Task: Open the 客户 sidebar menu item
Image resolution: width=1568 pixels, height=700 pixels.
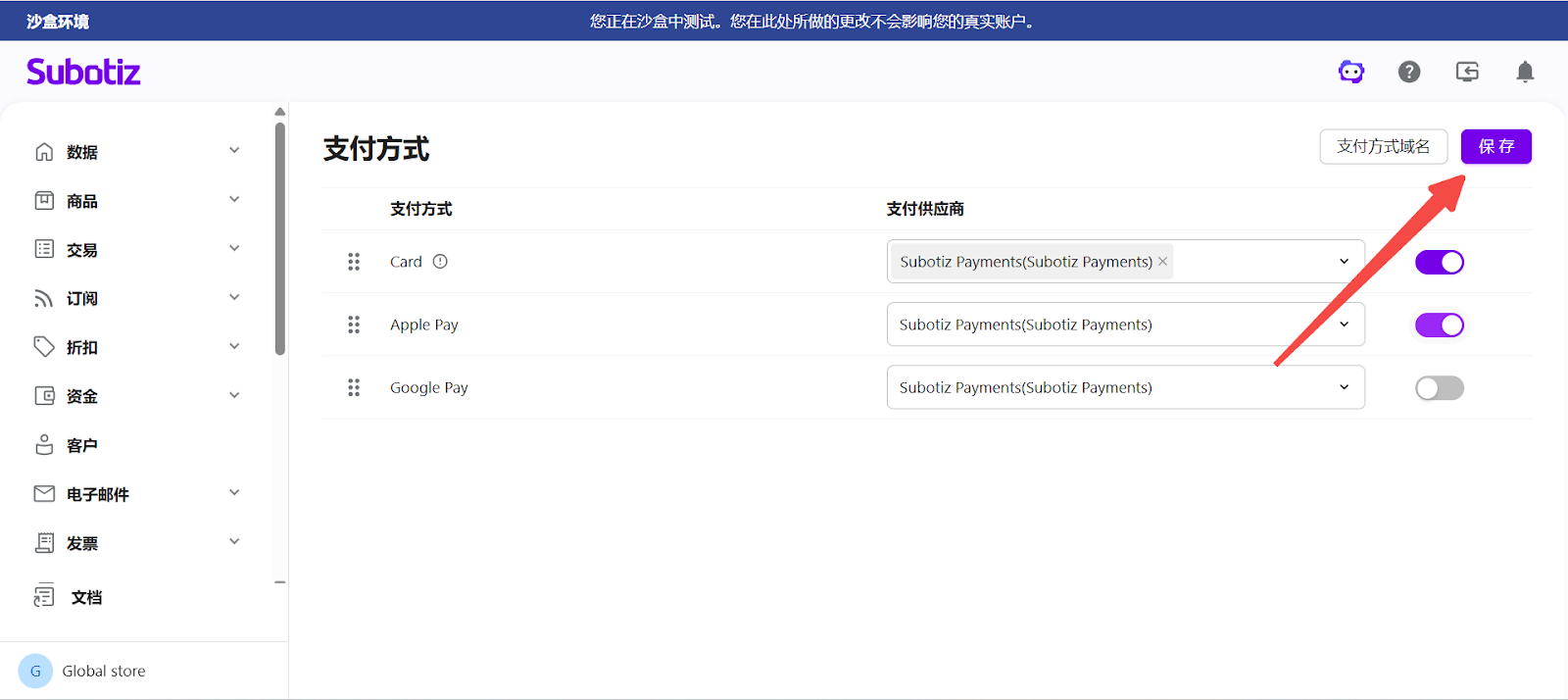Action: point(82,446)
